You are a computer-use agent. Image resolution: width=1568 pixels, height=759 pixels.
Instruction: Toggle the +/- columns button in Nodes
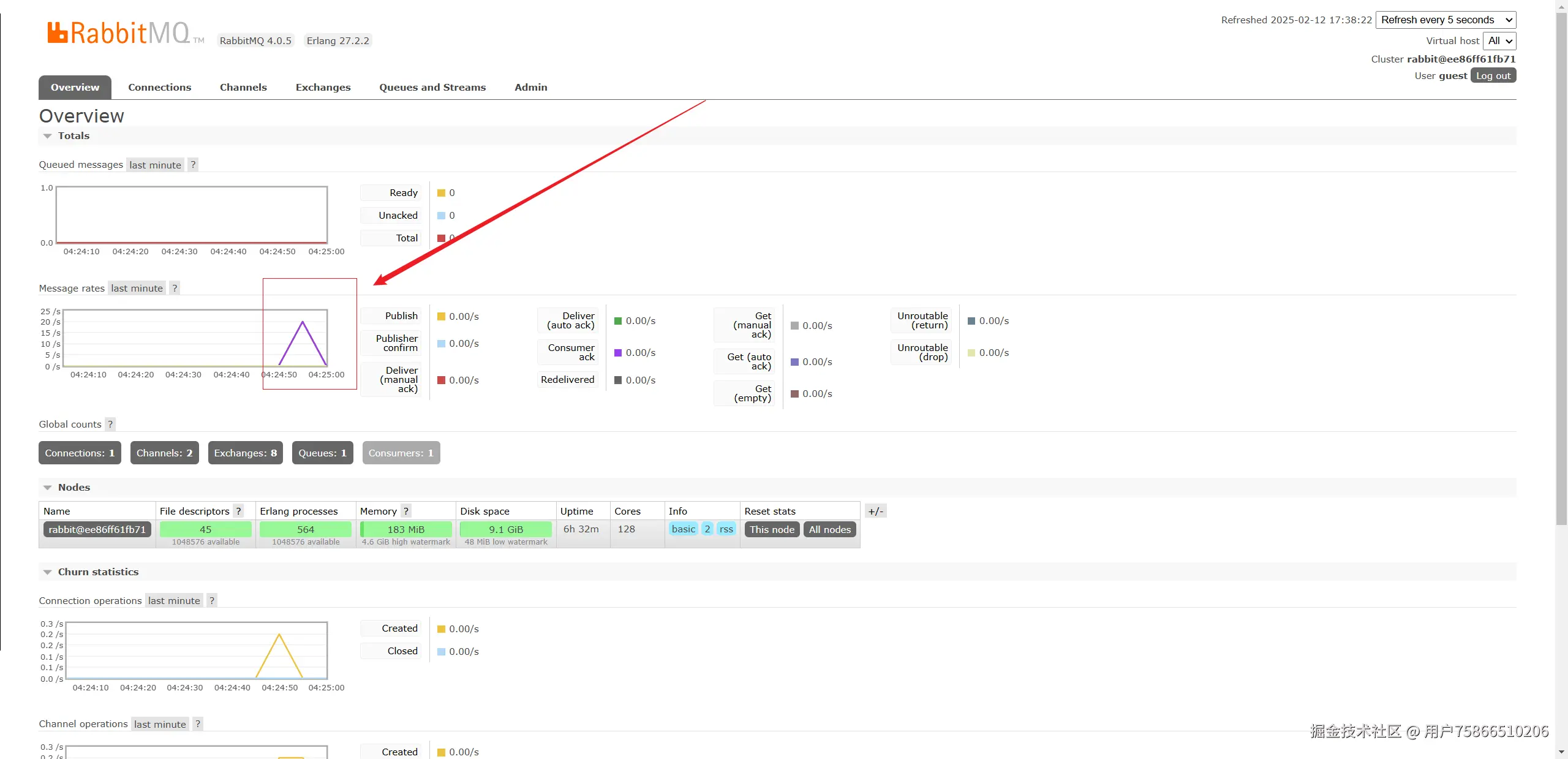[x=876, y=511]
